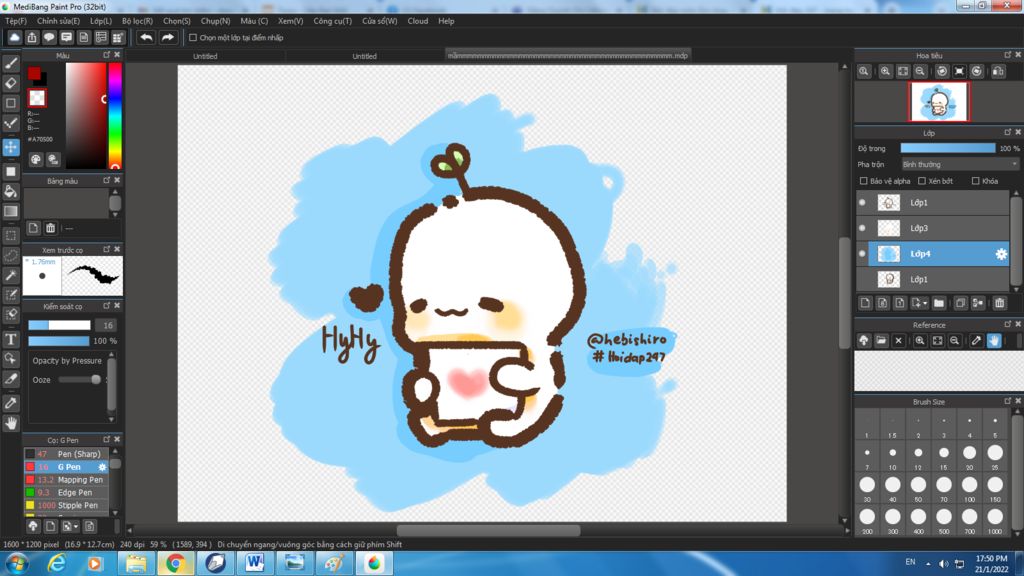Image resolution: width=1024 pixels, height=576 pixels.
Task: Duplicate the current layer
Action: pyautogui.click(x=960, y=303)
